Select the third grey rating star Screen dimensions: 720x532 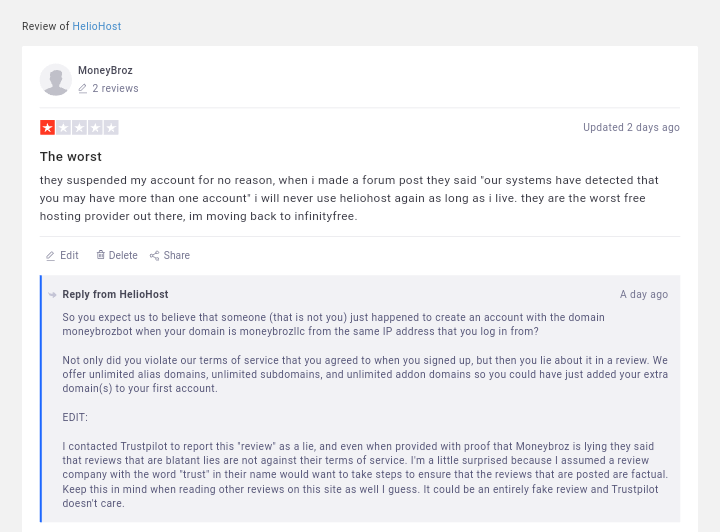click(x=79, y=128)
